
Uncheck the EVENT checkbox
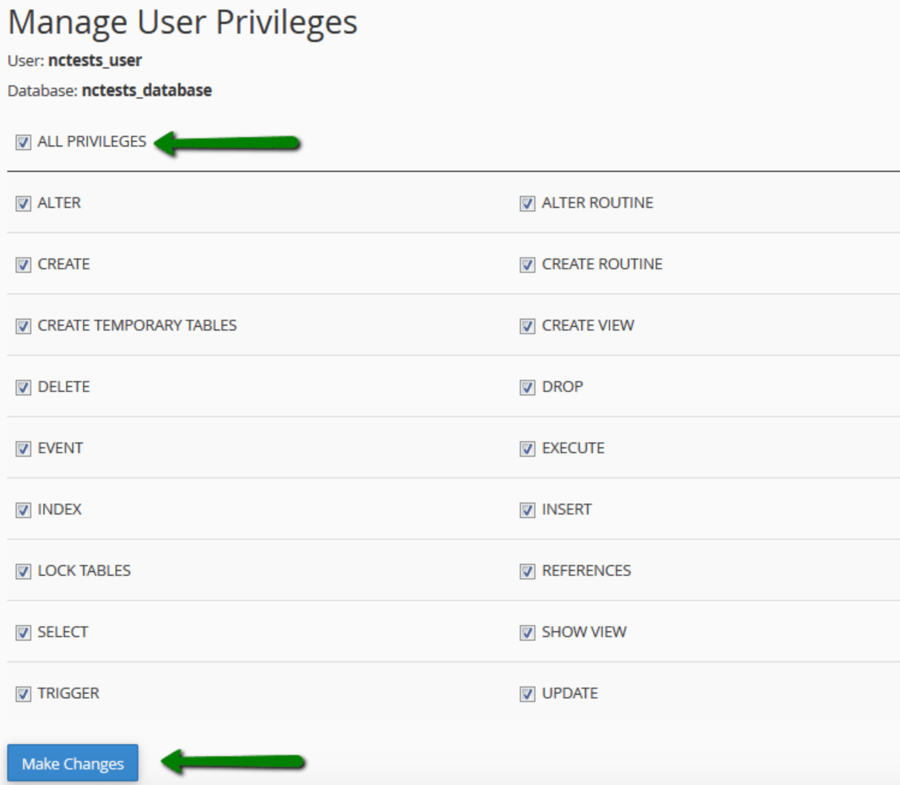pos(23,449)
